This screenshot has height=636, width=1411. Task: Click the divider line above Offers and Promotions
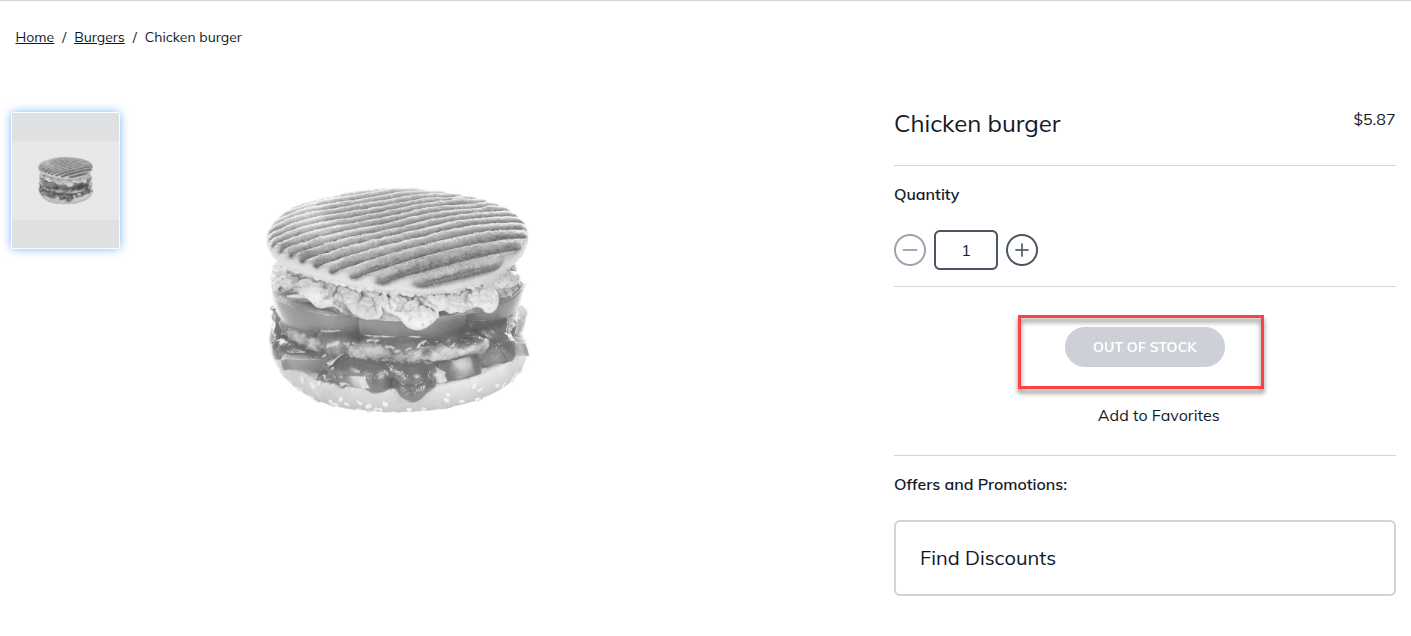point(1144,455)
